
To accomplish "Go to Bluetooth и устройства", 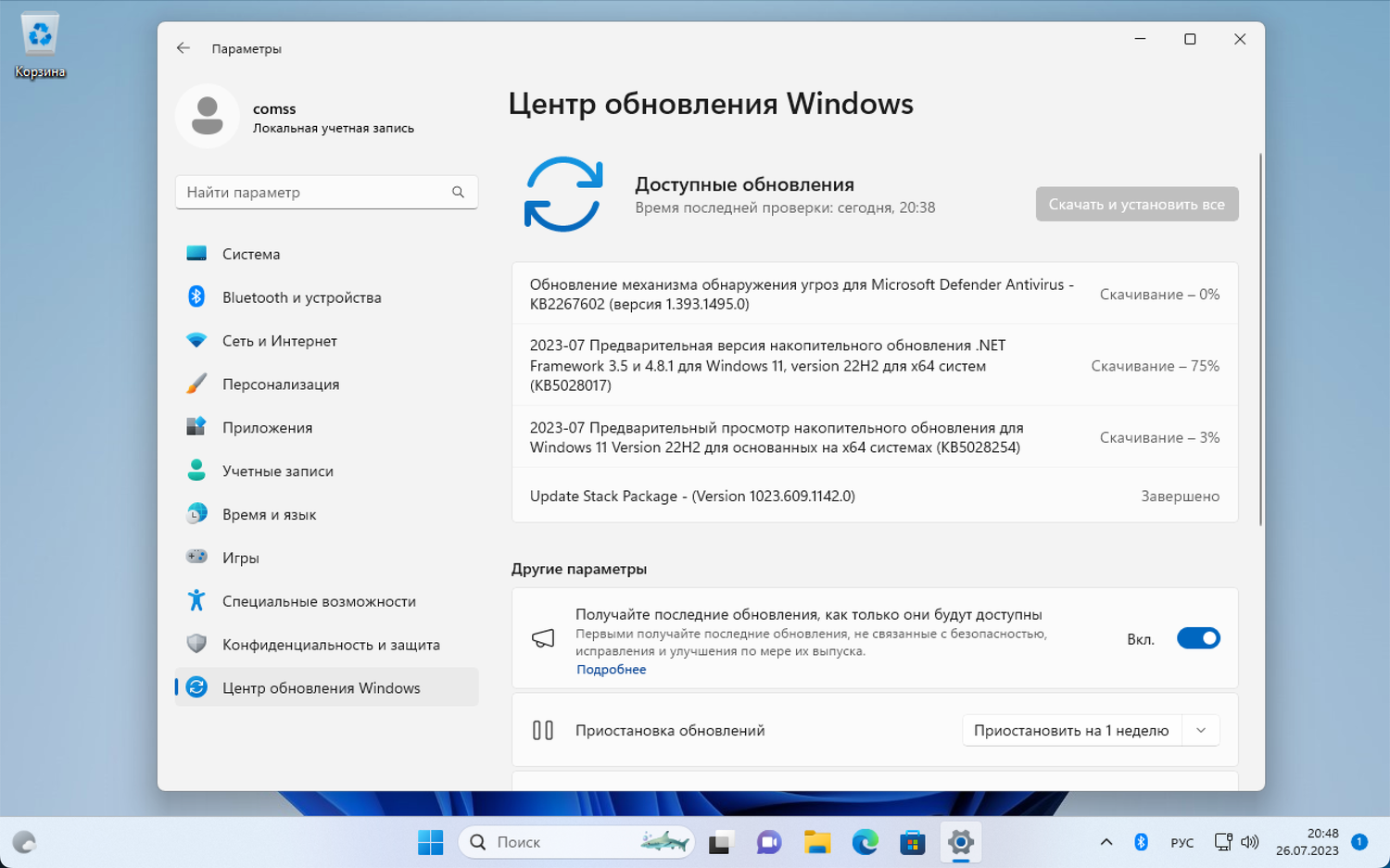I will coord(326,296).
